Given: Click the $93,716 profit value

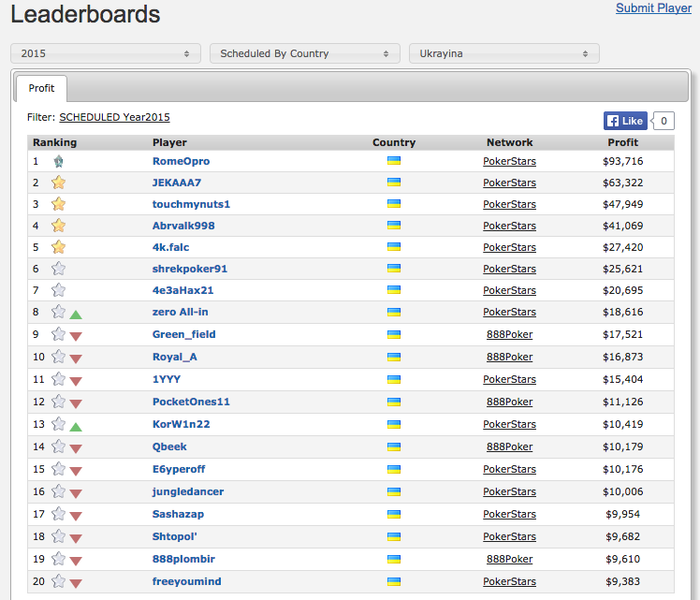Looking at the screenshot, I should point(623,161).
